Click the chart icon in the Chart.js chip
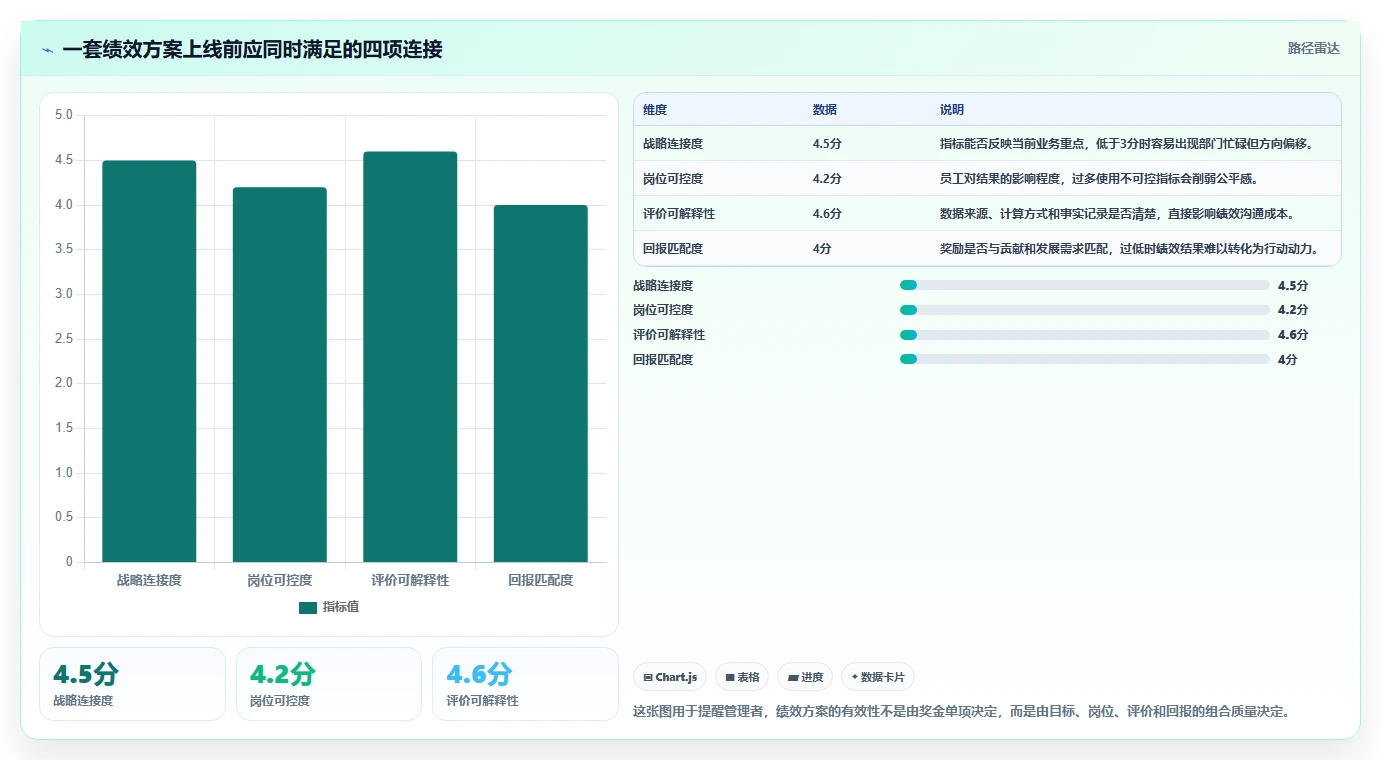Image resolution: width=1381 pixels, height=760 pixels. click(x=648, y=678)
